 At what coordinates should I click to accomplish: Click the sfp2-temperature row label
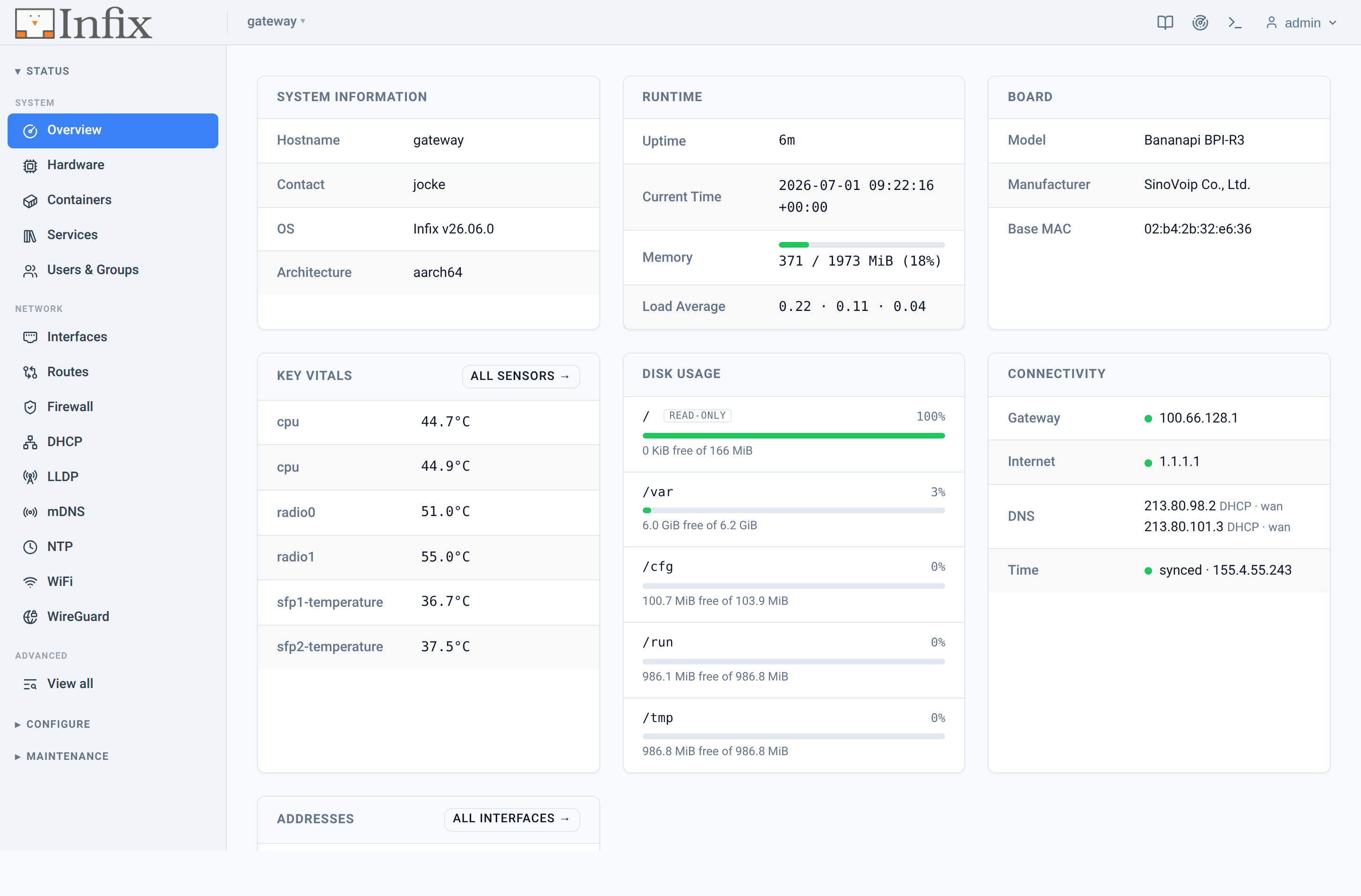tap(330, 646)
